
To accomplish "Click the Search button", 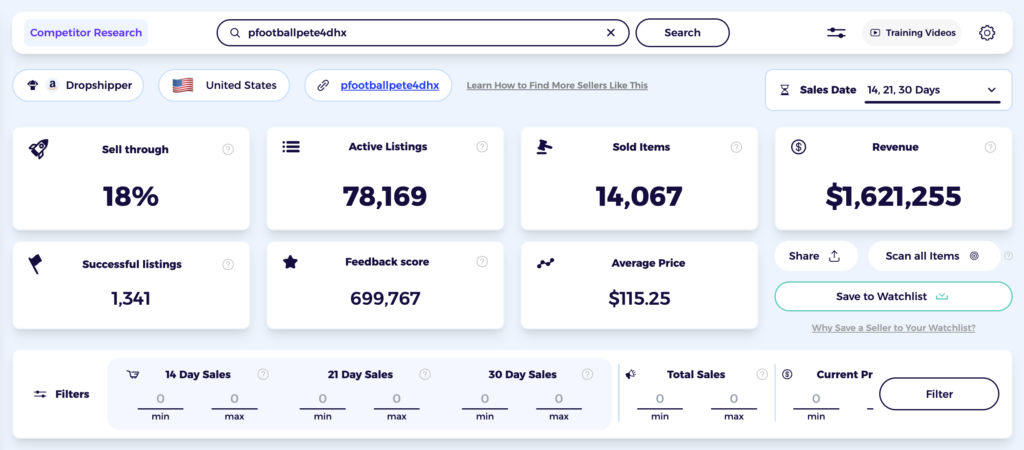I will point(682,33).
